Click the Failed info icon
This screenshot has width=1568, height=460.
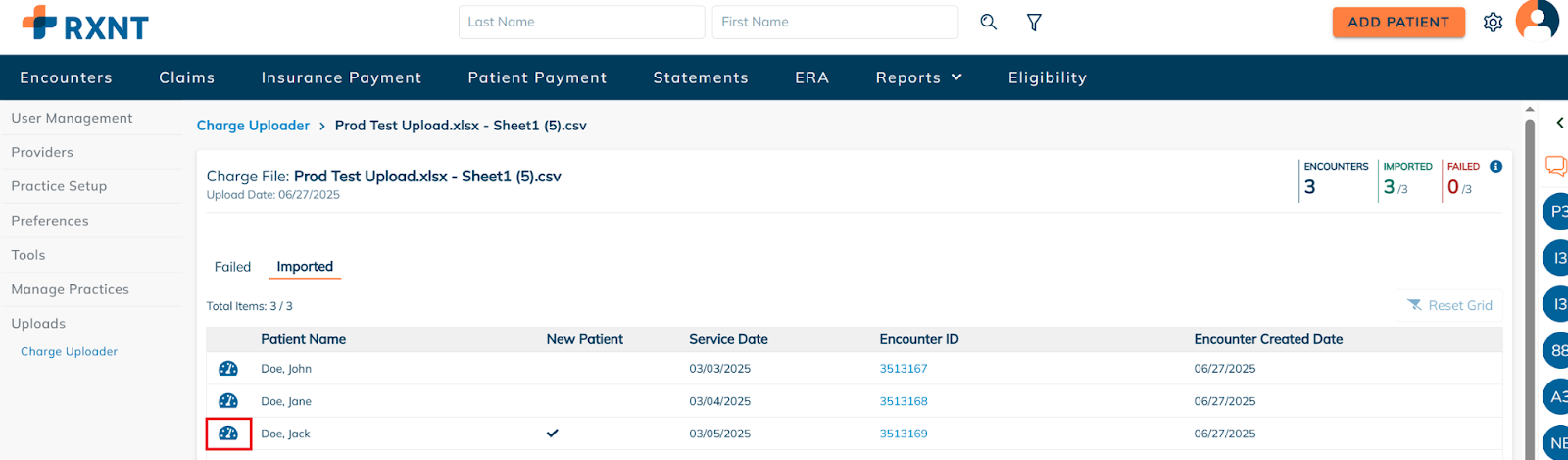click(x=1495, y=167)
